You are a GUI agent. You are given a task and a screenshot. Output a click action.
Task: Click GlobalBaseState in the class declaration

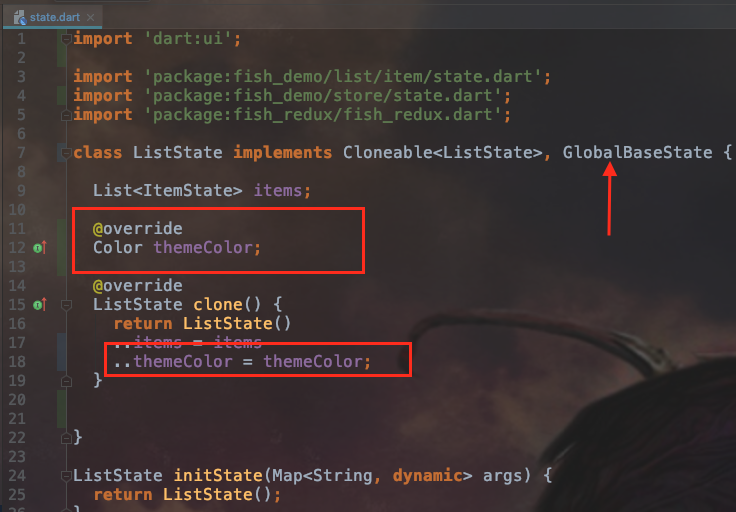click(637, 153)
